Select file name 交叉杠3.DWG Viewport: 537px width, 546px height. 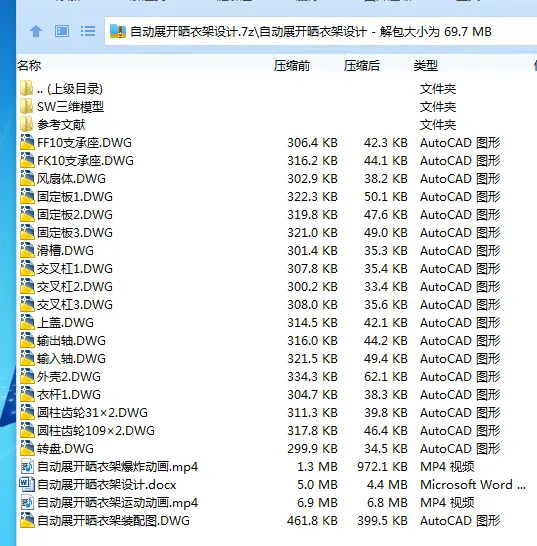(75, 305)
